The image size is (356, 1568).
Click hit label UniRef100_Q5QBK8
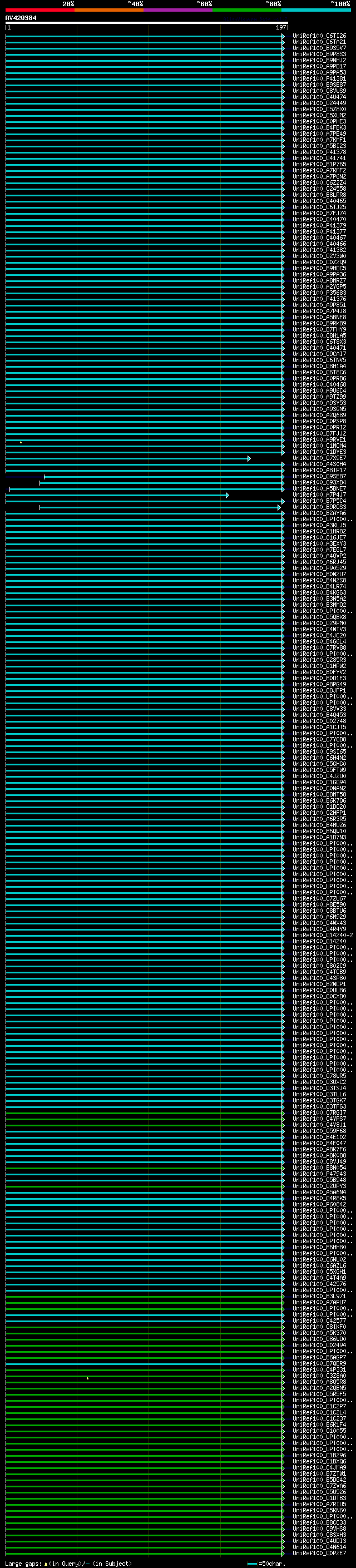point(319,617)
